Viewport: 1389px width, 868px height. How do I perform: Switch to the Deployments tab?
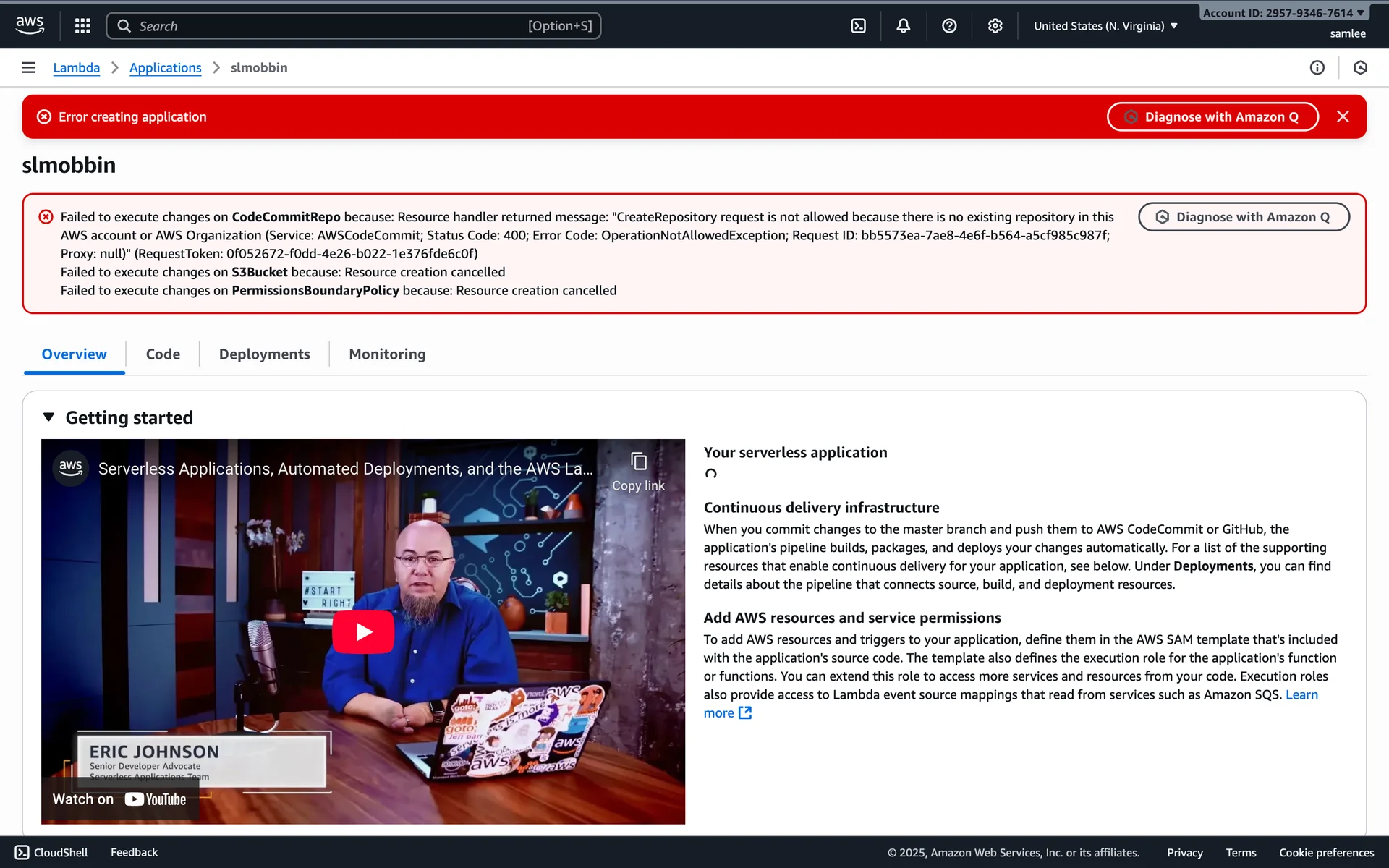click(264, 354)
